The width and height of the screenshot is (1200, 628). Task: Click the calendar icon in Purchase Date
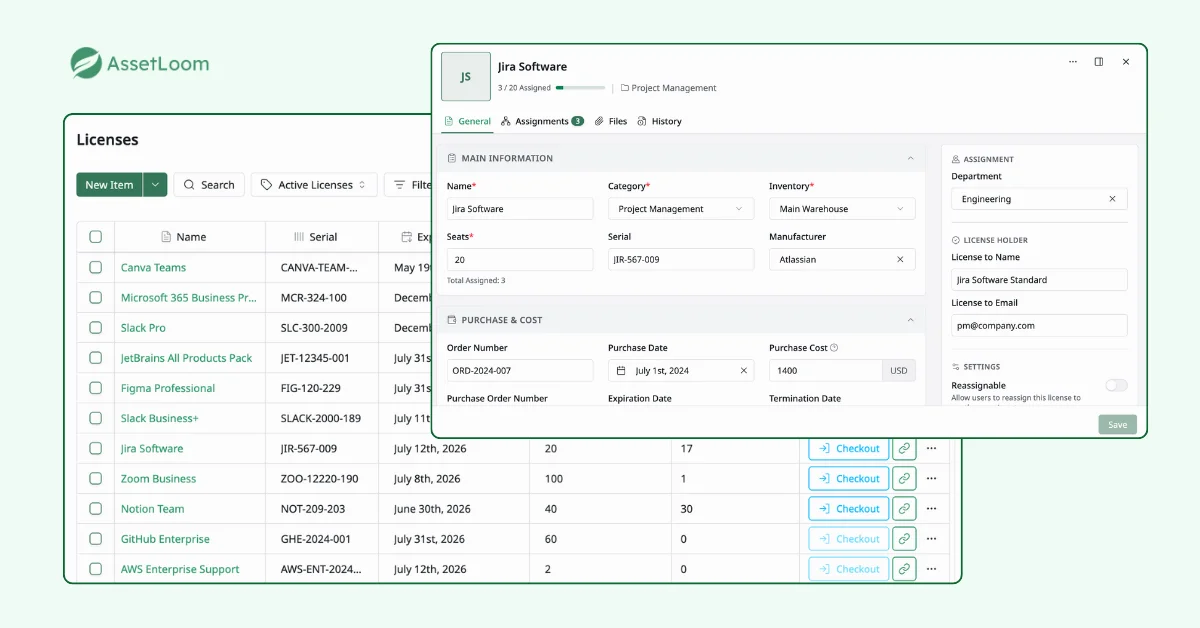coord(621,371)
